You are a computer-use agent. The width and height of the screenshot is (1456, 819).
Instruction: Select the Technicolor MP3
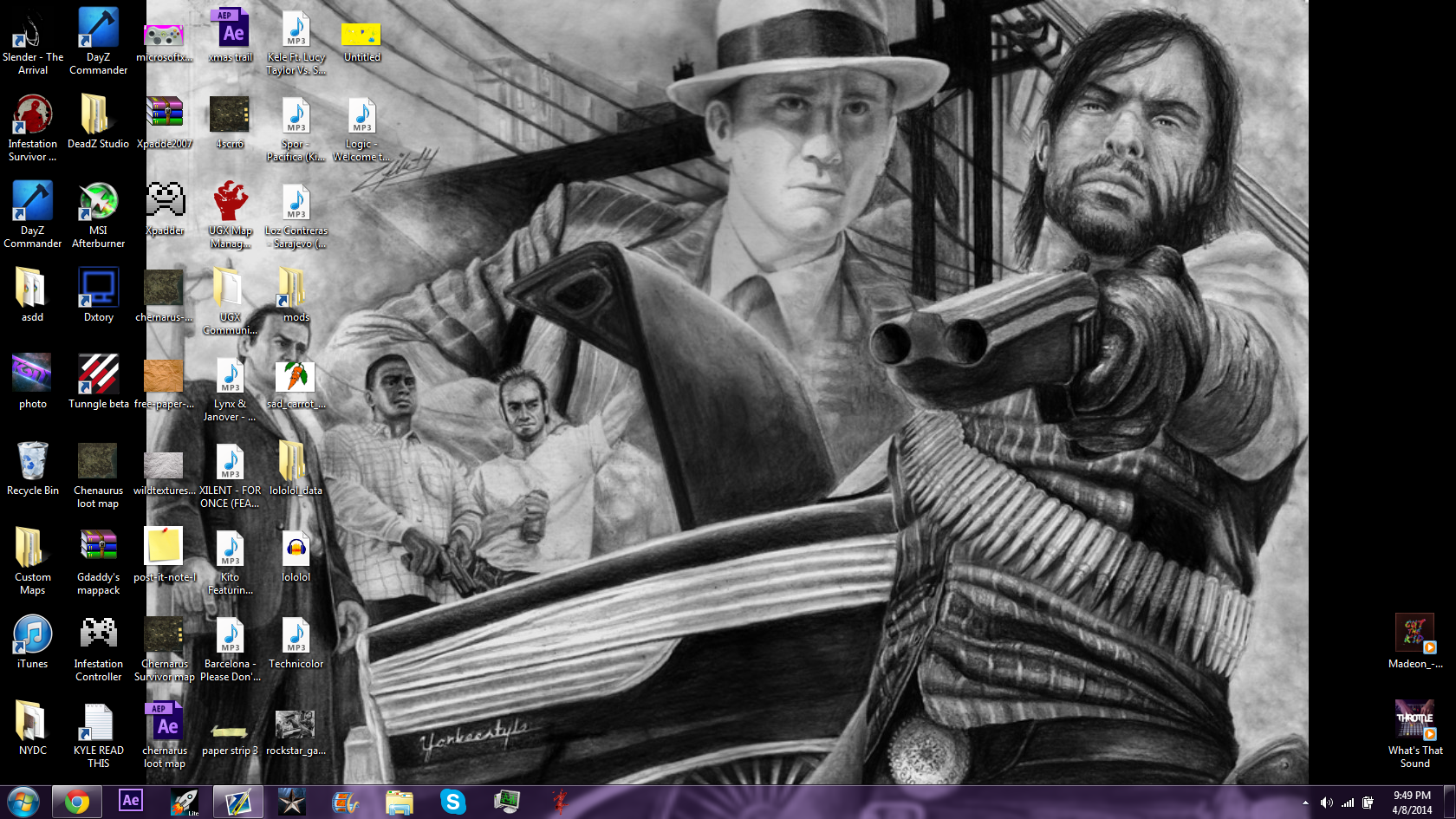point(296,641)
